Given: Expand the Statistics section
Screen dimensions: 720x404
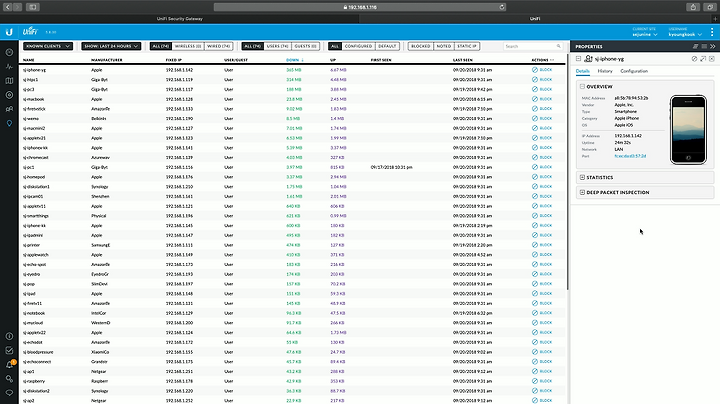Looking at the screenshot, I should 582,177.
